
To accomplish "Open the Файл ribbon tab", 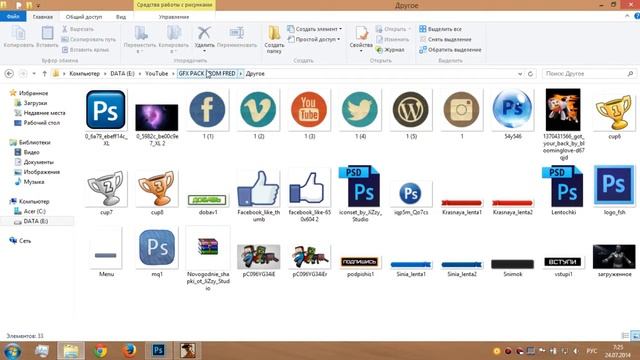I will pos(13,17).
